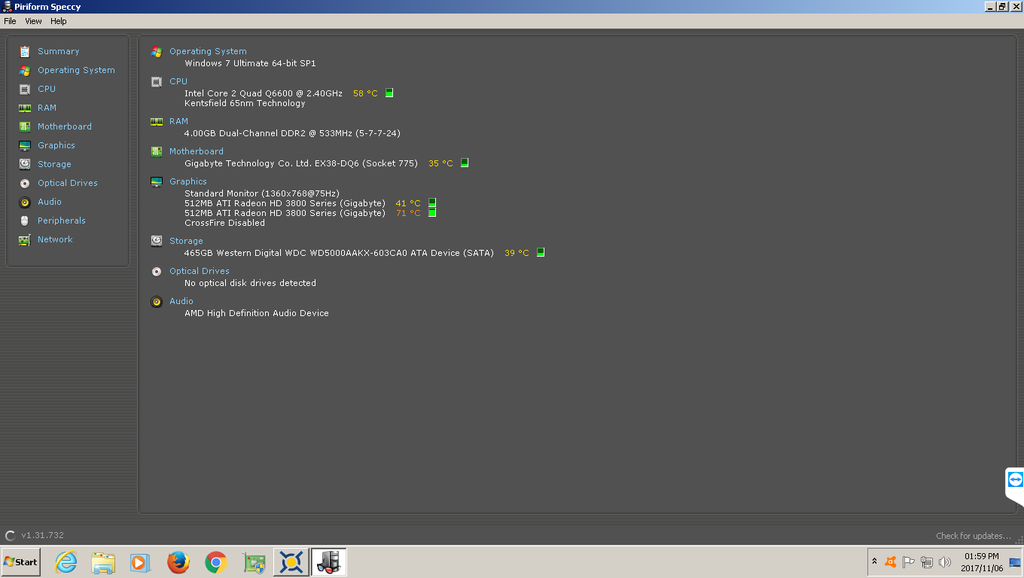Screen dimensions: 1024x578
Task: Open Network in the sidebar
Action: coord(55,240)
